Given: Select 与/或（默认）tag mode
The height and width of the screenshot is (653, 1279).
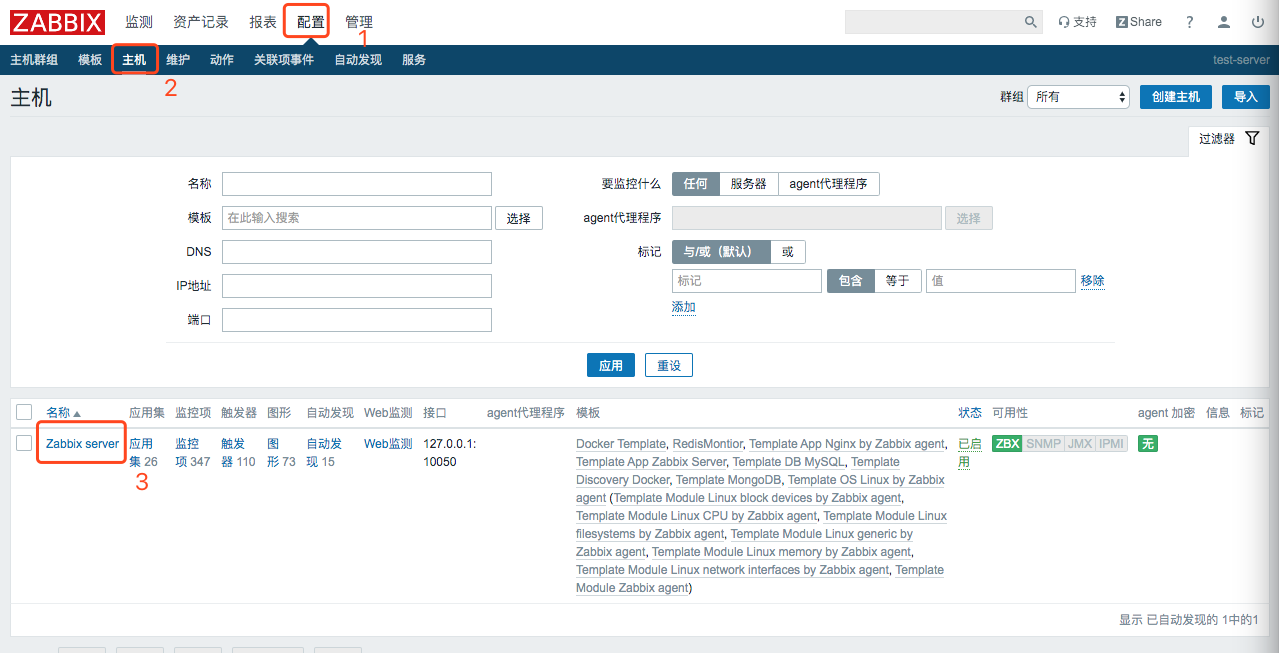Looking at the screenshot, I should pyautogui.click(x=721, y=252).
